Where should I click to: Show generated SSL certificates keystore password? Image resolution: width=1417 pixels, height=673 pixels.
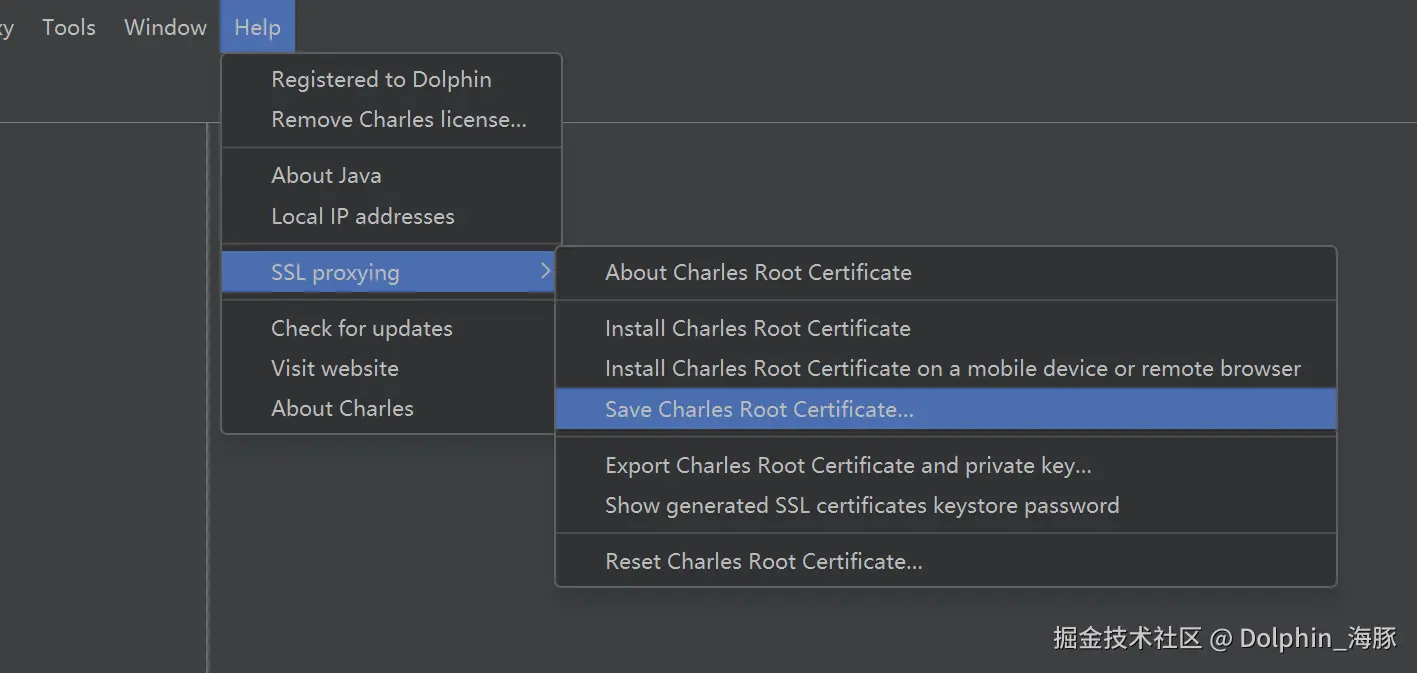click(946, 505)
